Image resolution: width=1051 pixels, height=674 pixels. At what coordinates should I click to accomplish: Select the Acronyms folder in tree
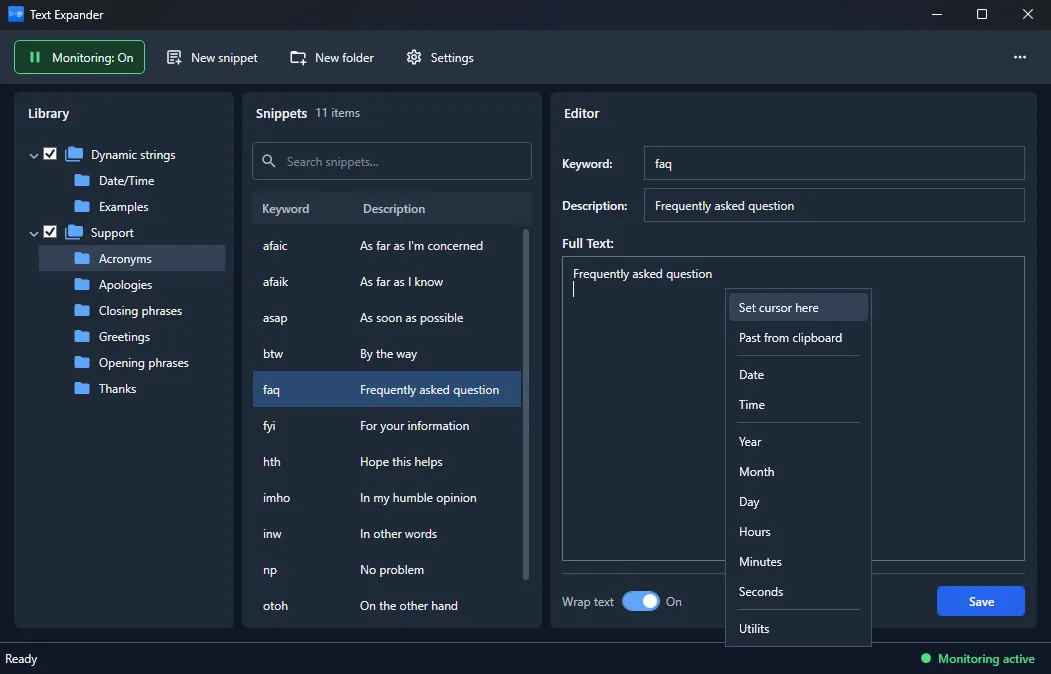pos(132,259)
